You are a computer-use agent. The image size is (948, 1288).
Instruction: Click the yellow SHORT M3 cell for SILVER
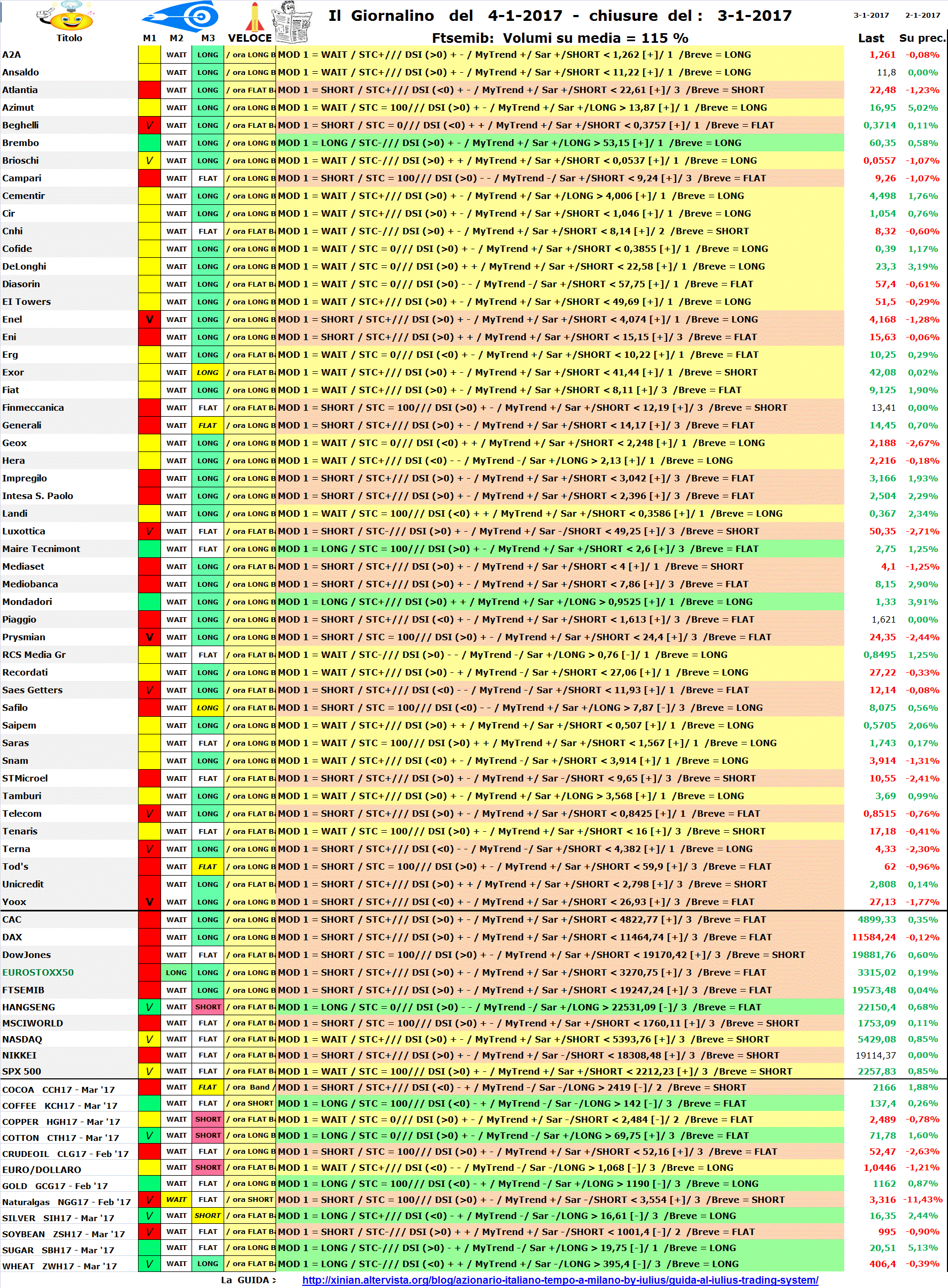208,1216
